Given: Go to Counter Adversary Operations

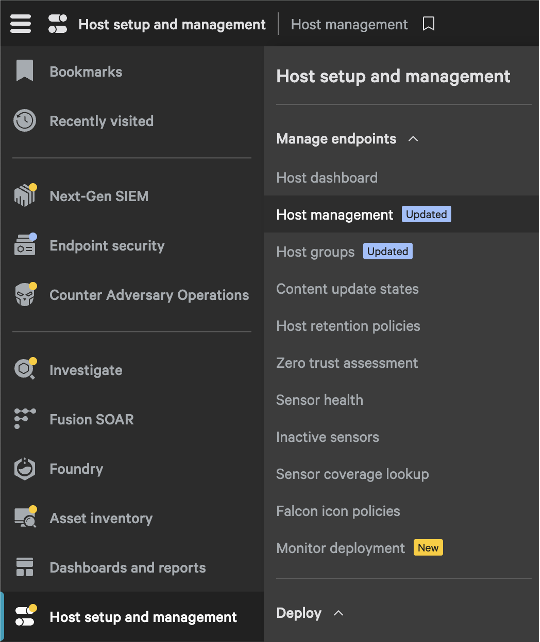Looking at the screenshot, I should pos(149,295).
